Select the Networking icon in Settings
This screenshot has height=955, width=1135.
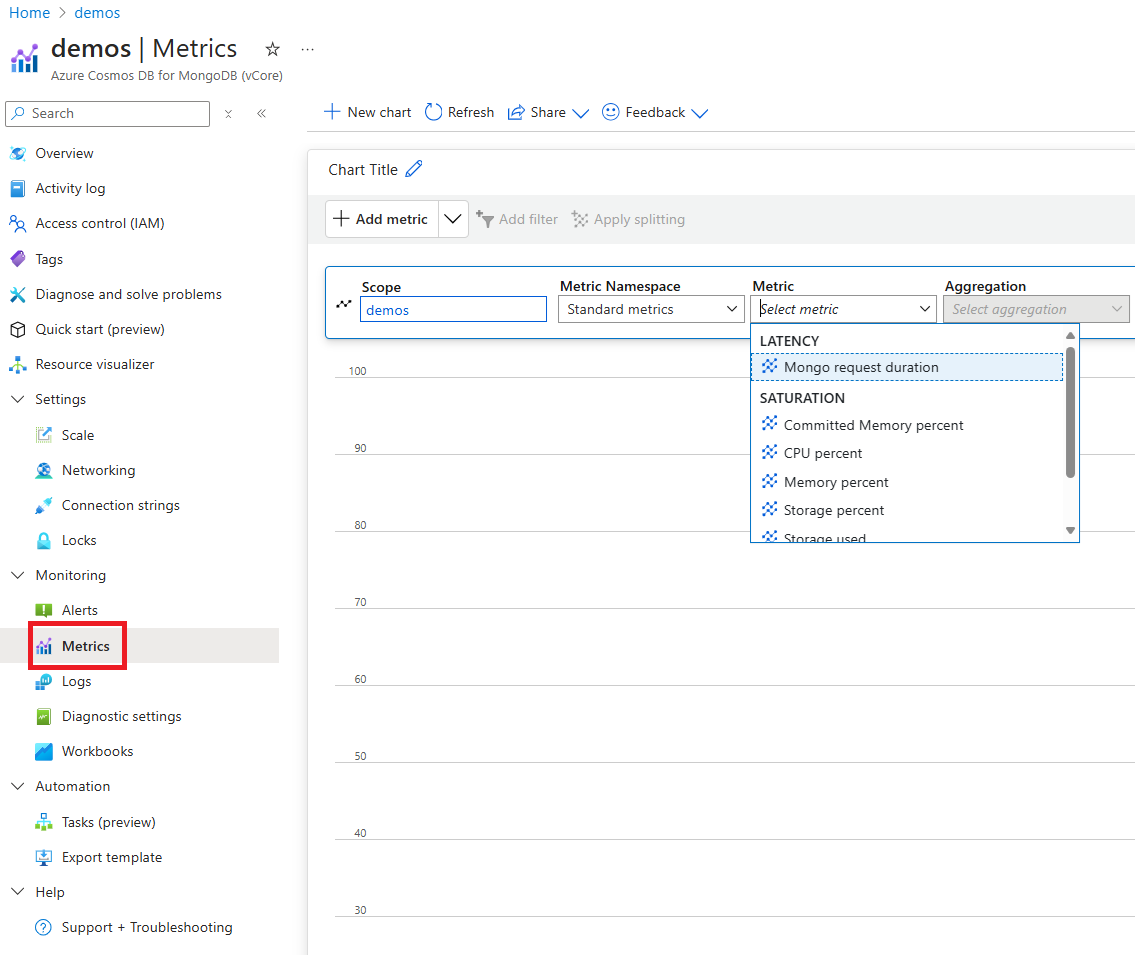46,470
